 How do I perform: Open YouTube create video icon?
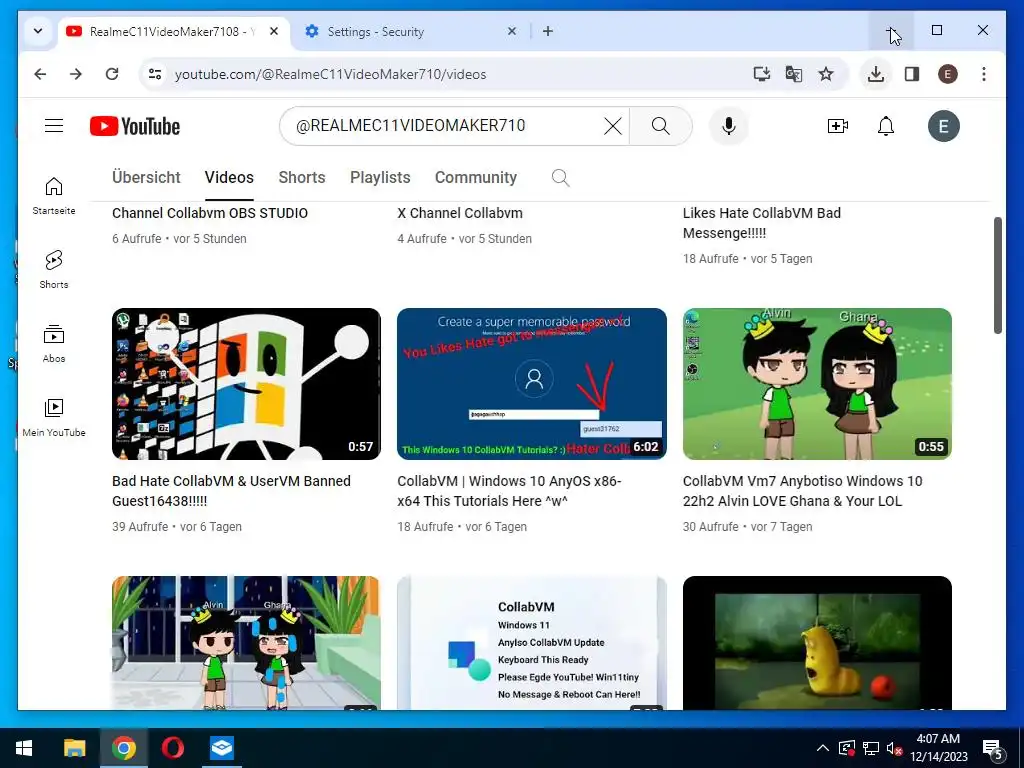[x=837, y=126]
